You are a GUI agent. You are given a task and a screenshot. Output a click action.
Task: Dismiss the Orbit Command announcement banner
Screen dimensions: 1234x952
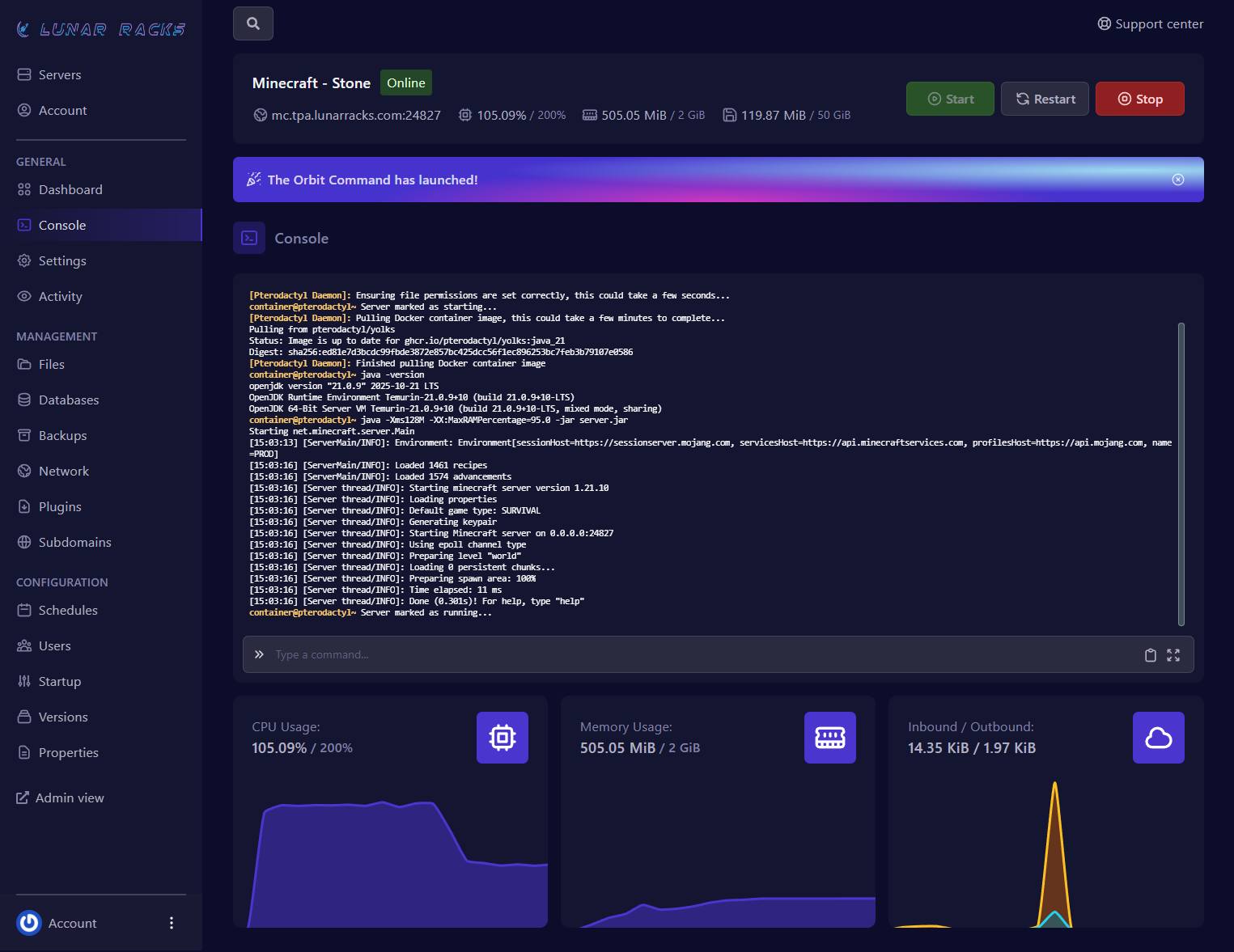coord(1178,180)
